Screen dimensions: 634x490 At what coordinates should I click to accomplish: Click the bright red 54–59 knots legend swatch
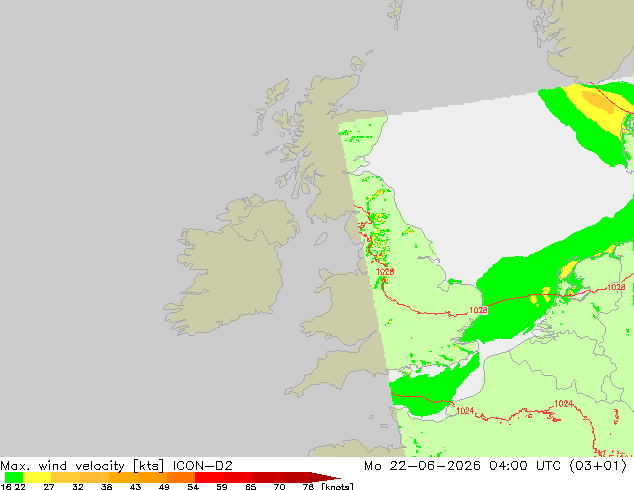pos(209,477)
